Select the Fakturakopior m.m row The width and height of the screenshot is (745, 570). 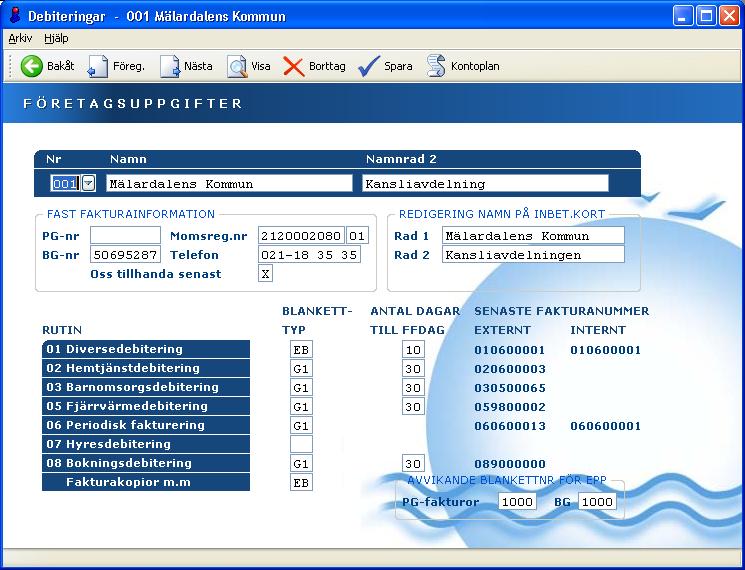point(146,482)
